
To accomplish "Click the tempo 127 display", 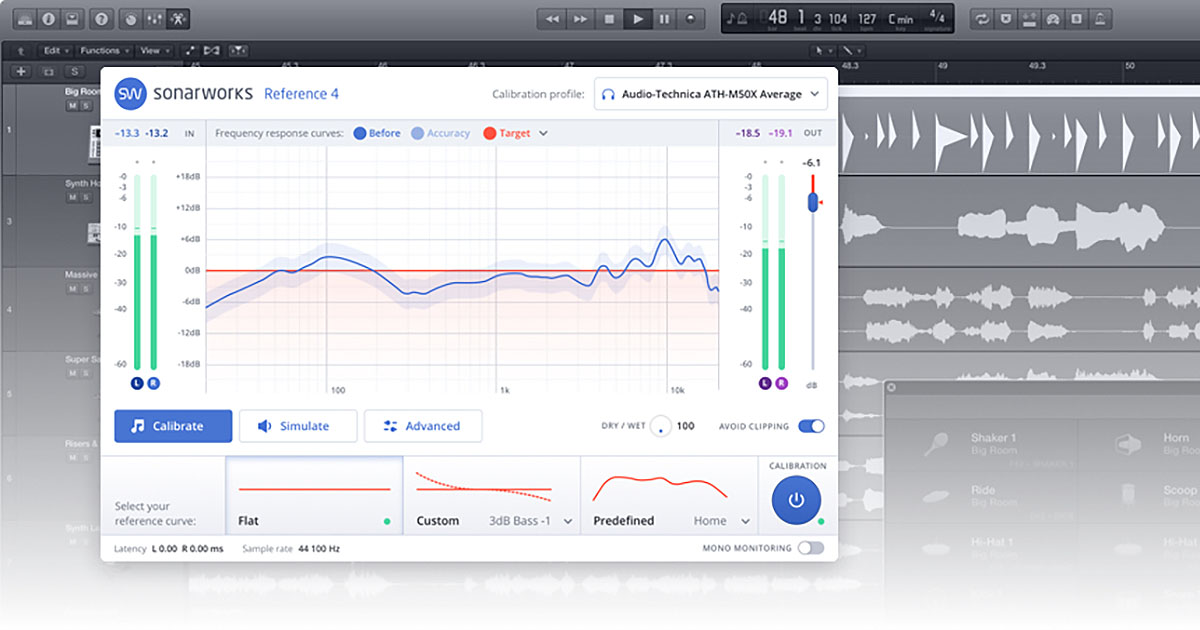I will pos(867,18).
